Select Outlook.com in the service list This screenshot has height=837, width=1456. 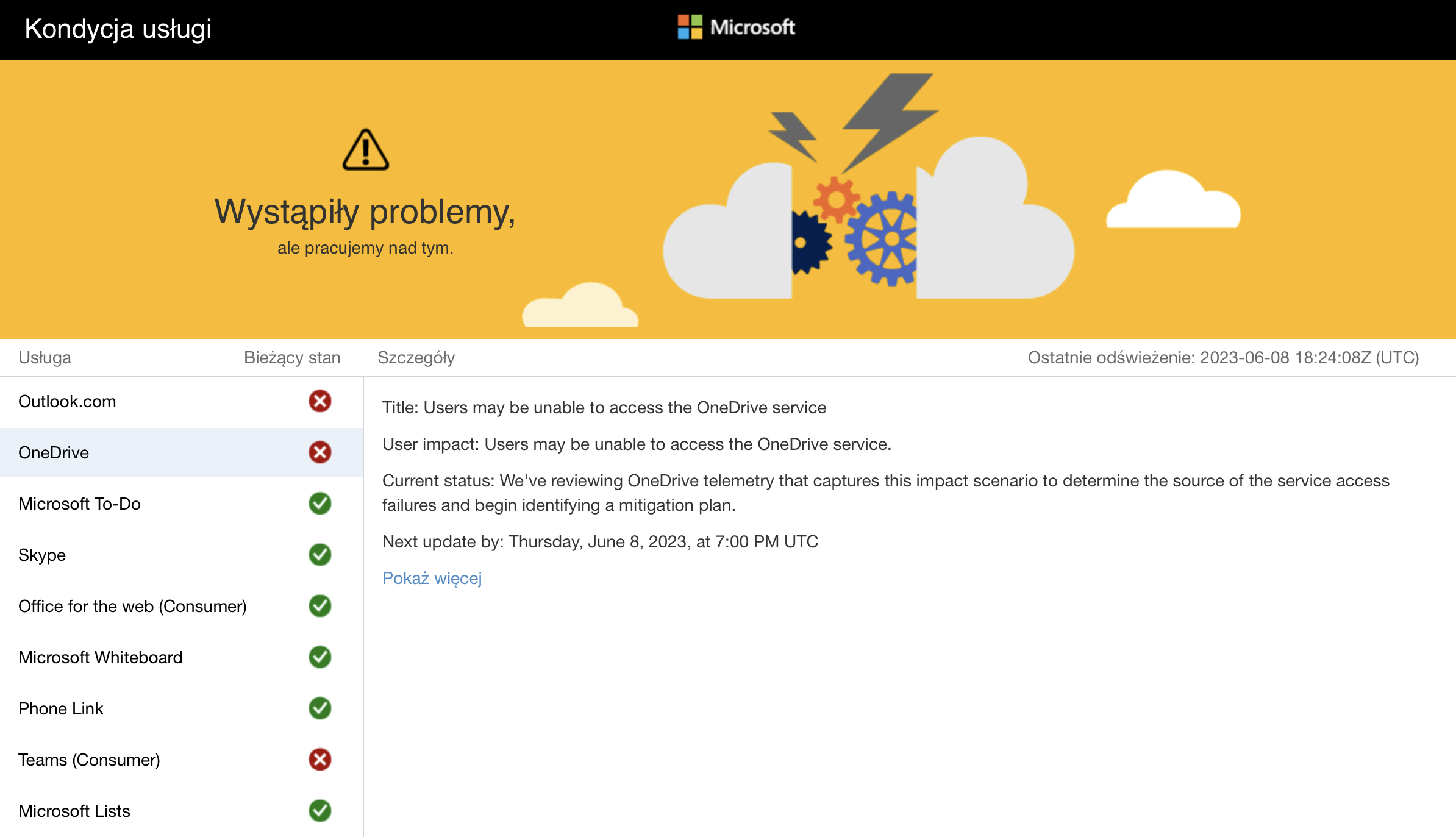point(67,402)
